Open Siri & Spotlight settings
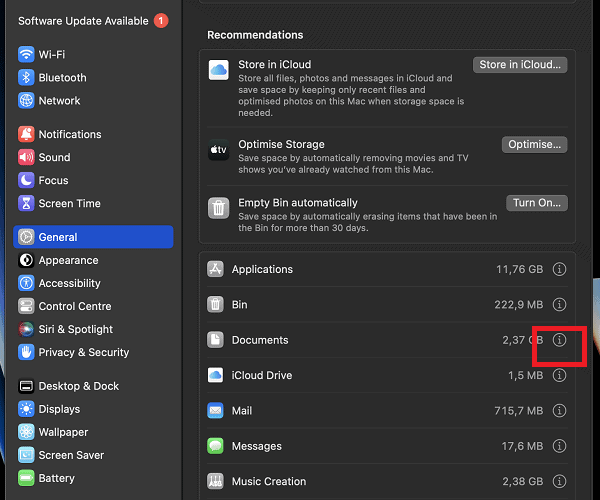Screen dimensions: 600x500 coord(75,329)
